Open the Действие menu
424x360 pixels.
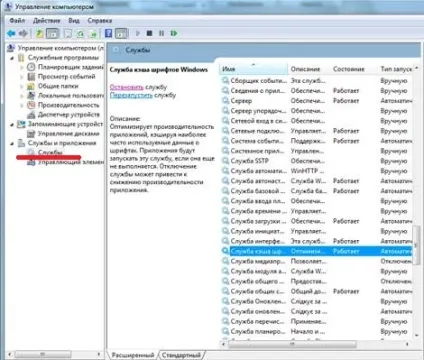[46, 21]
